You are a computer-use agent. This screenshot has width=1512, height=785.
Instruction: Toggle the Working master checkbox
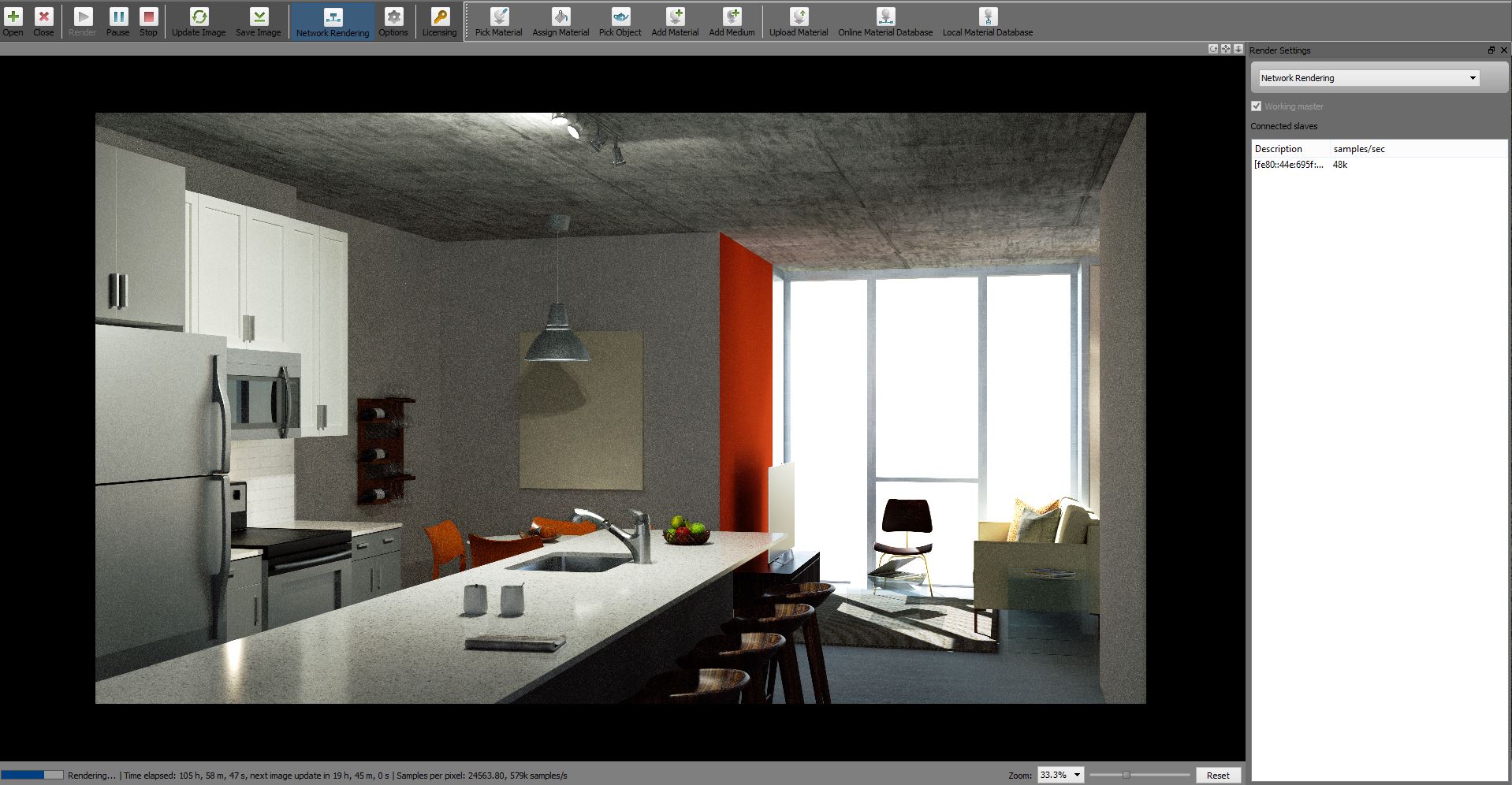[1257, 106]
